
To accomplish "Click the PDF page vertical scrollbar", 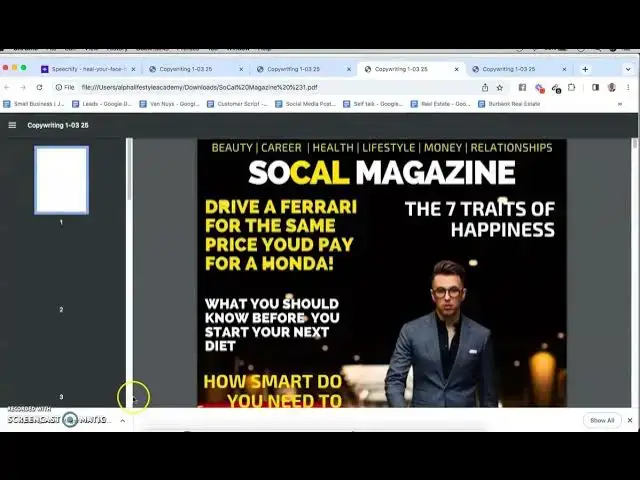I will pyautogui.click(x=635, y=144).
